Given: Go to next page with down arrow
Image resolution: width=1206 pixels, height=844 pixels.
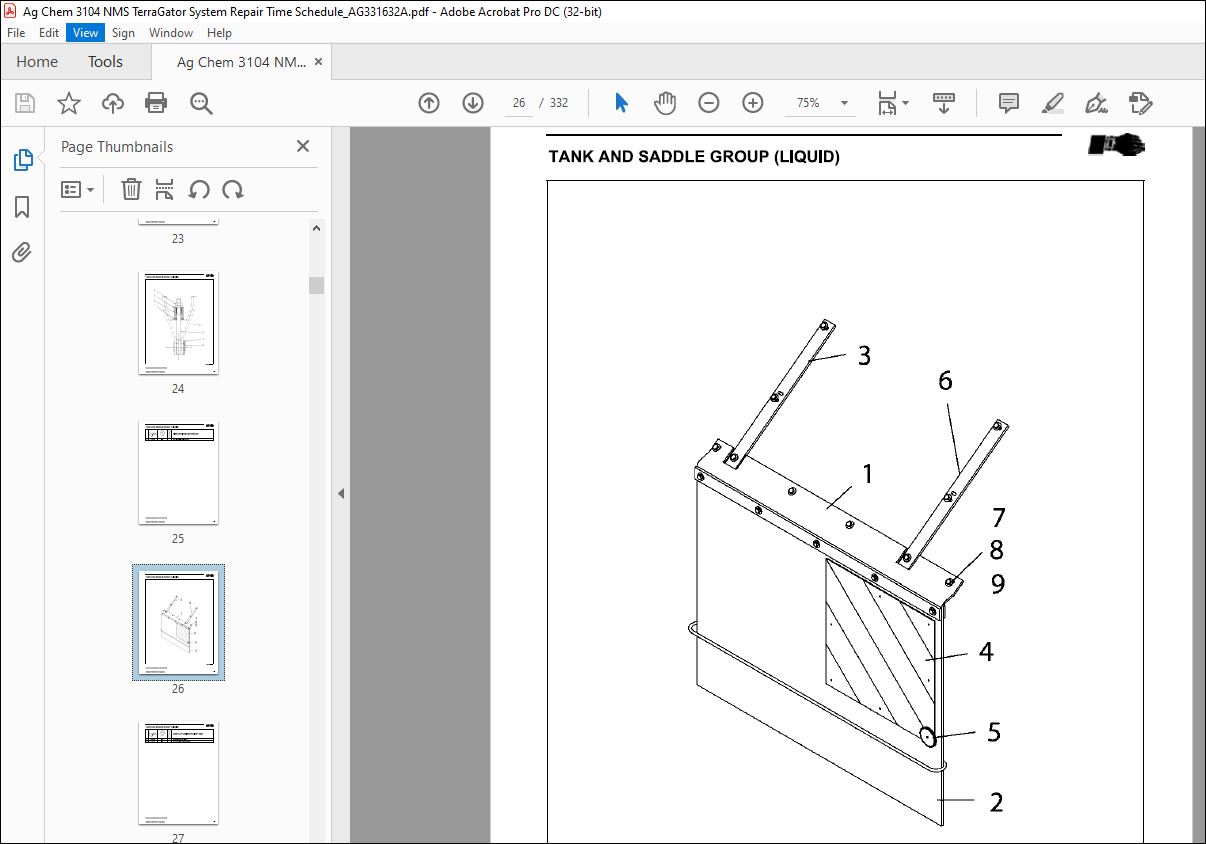Looking at the screenshot, I should 473,103.
